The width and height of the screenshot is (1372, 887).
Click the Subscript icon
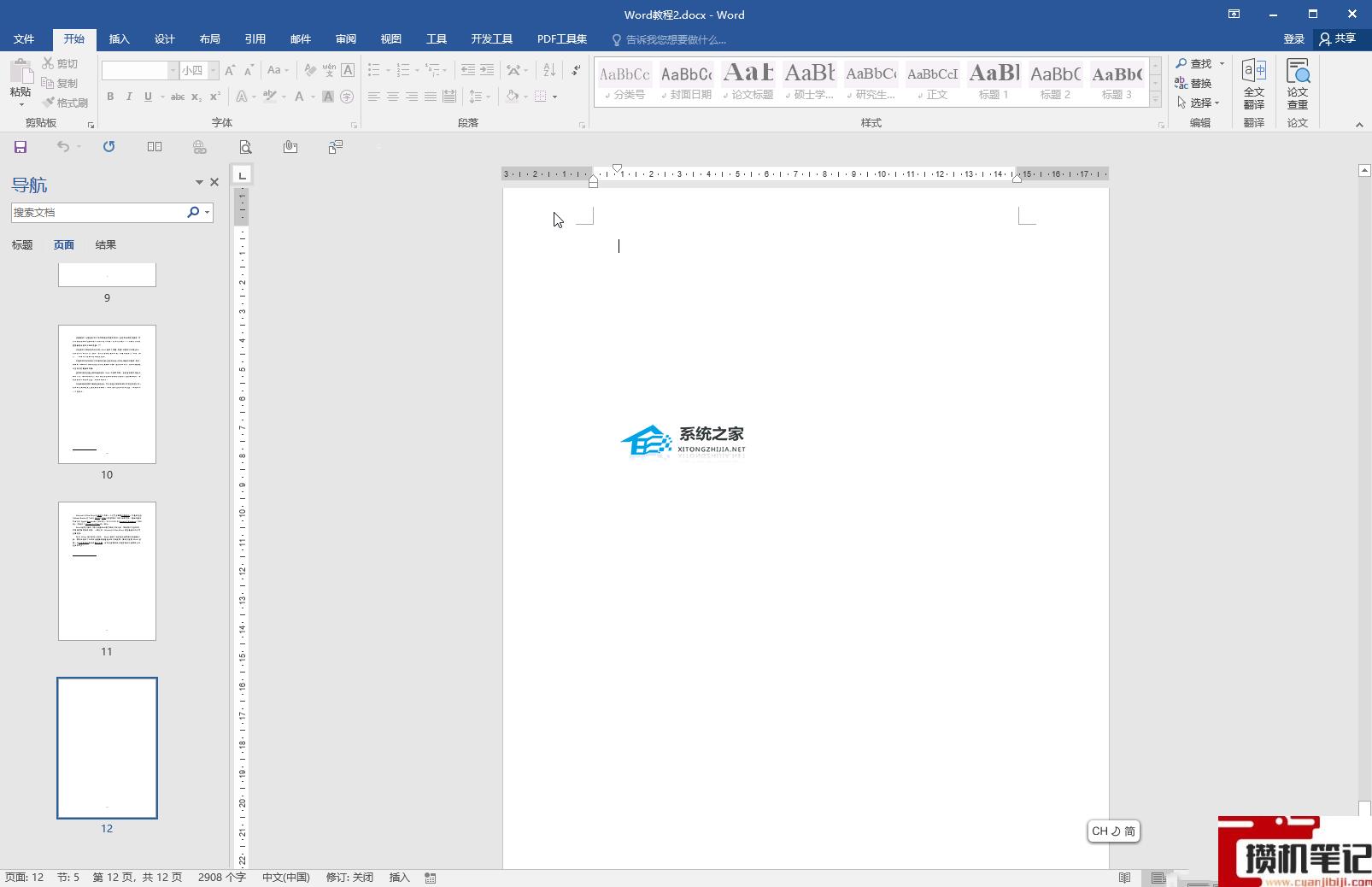point(196,97)
